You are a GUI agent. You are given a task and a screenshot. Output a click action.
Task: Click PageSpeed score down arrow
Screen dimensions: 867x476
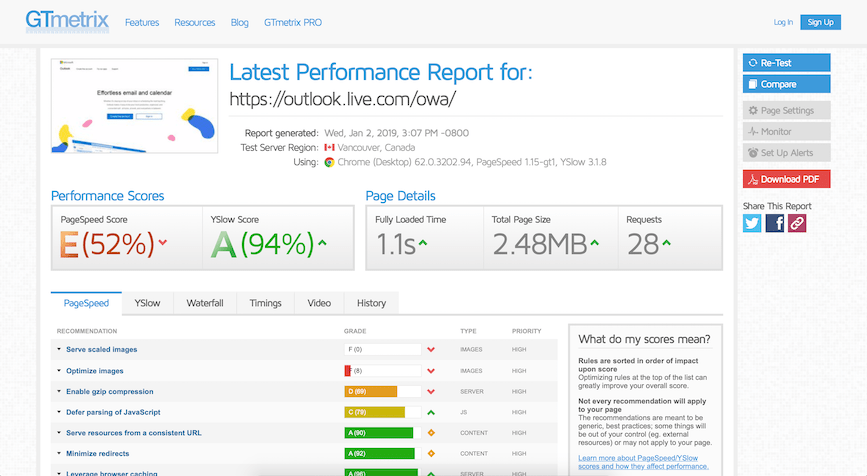pos(163,242)
